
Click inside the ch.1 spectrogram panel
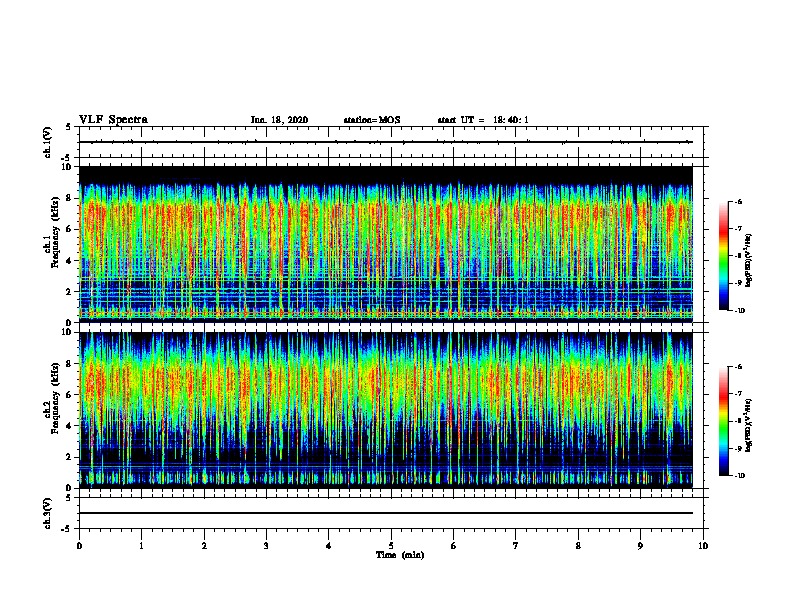coord(386,244)
